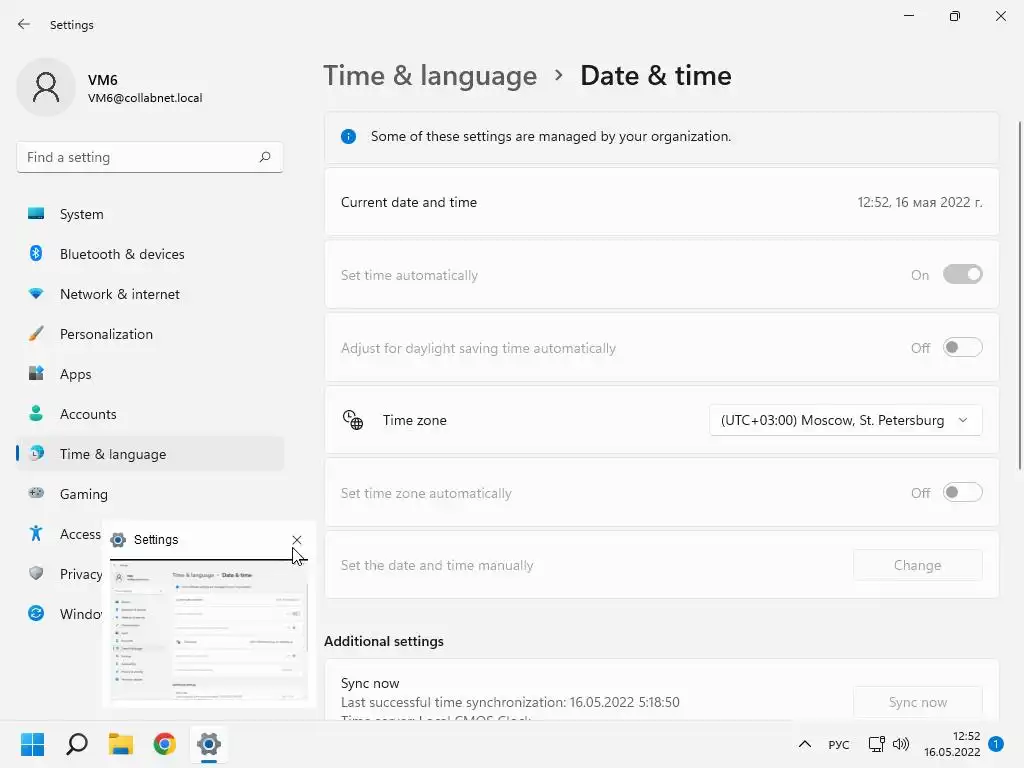Click the Current date and time row
Image resolution: width=1024 pixels, height=768 pixels.
click(662, 202)
